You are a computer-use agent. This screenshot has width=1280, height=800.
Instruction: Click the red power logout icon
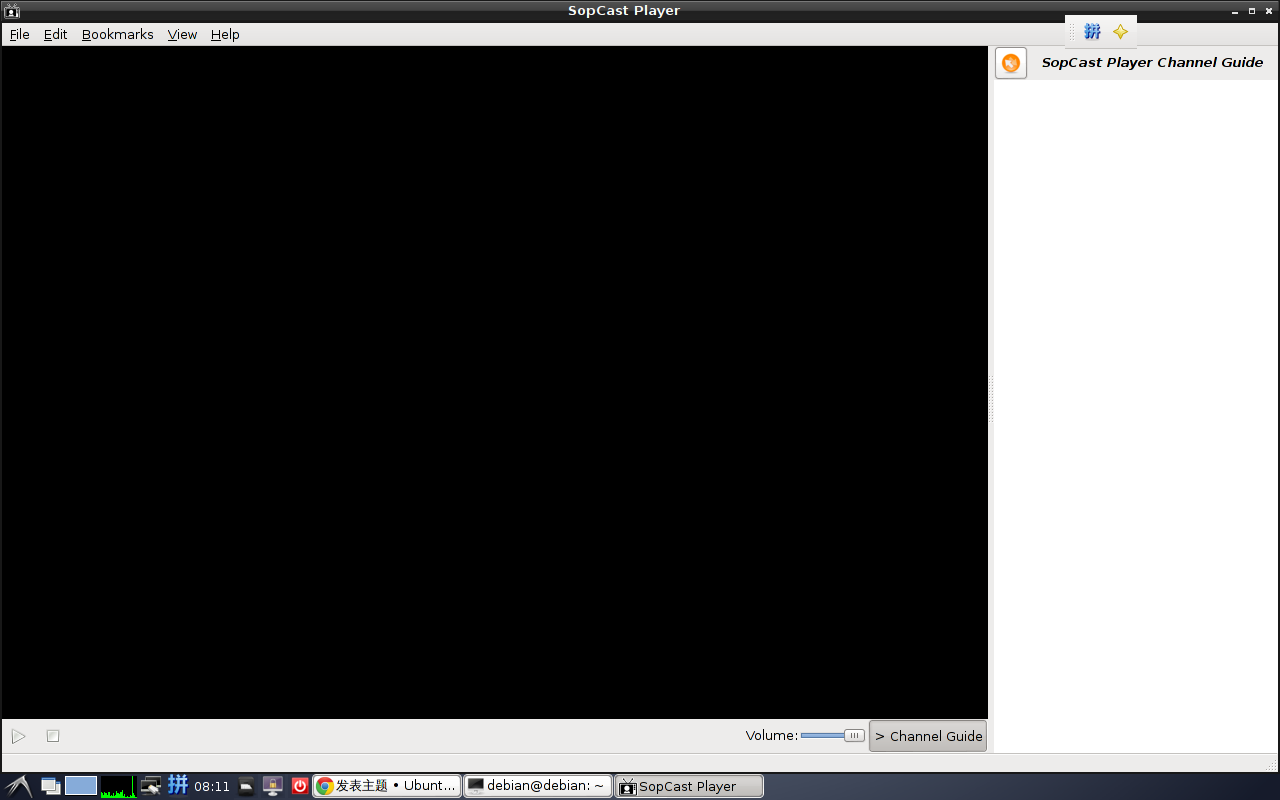click(x=299, y=786)
